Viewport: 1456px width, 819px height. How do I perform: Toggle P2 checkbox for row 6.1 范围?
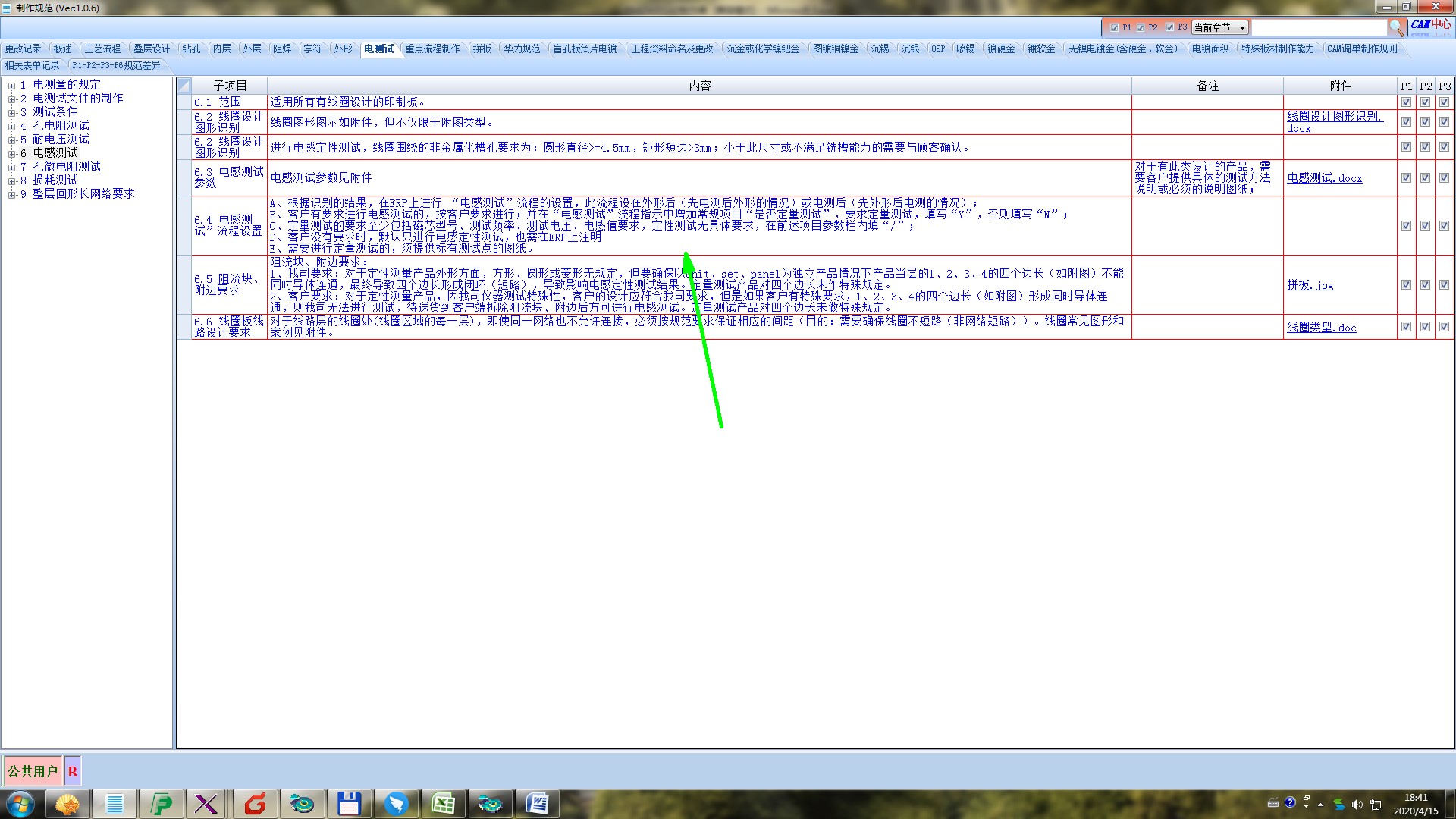click(x=1425, y=102)
